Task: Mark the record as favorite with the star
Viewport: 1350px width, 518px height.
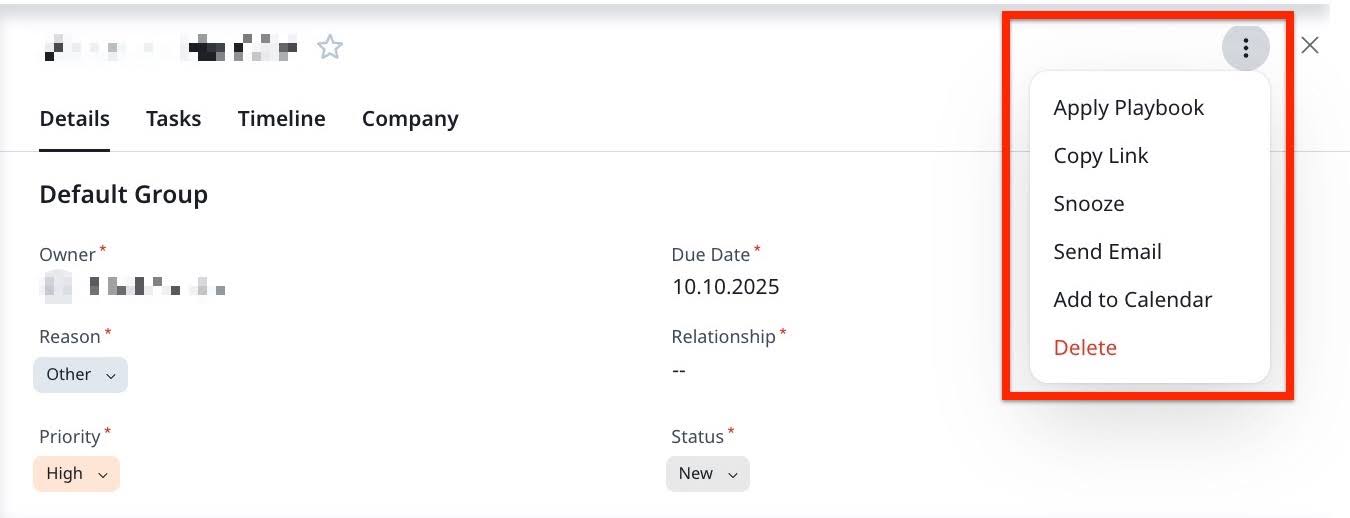Action: [x=330, y=47]
